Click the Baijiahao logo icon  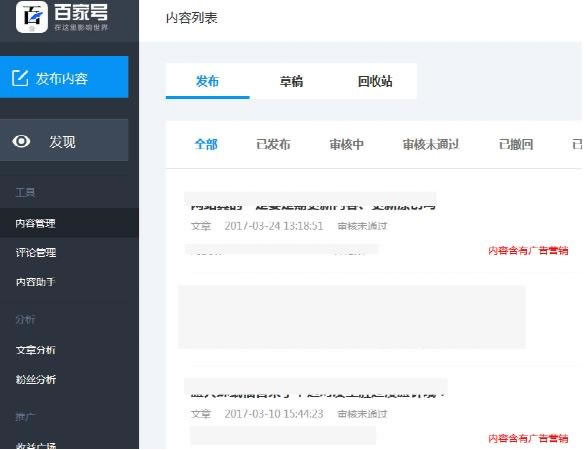tap(32, 17)
